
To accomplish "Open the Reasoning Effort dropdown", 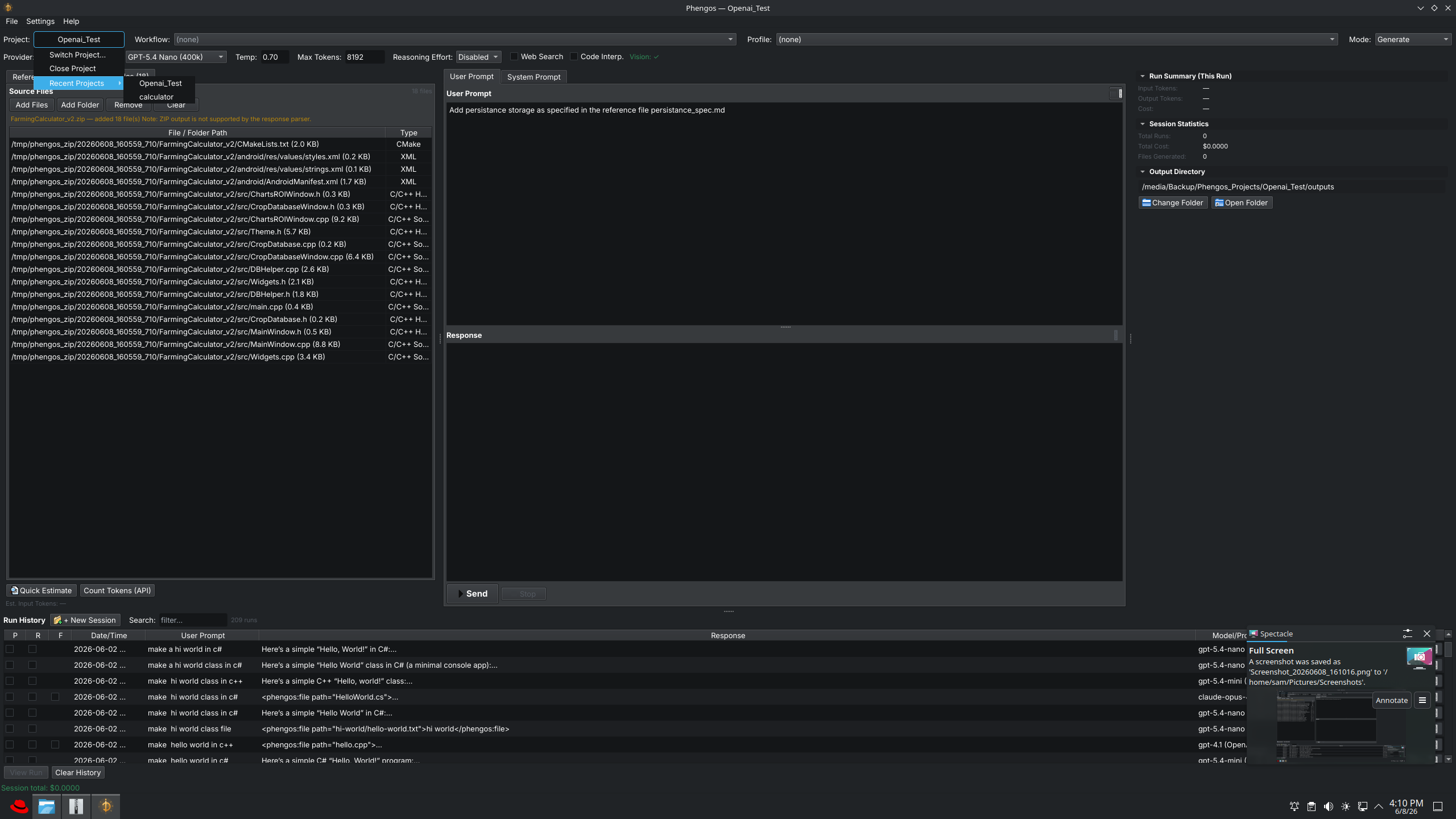I will pos(478,57).
